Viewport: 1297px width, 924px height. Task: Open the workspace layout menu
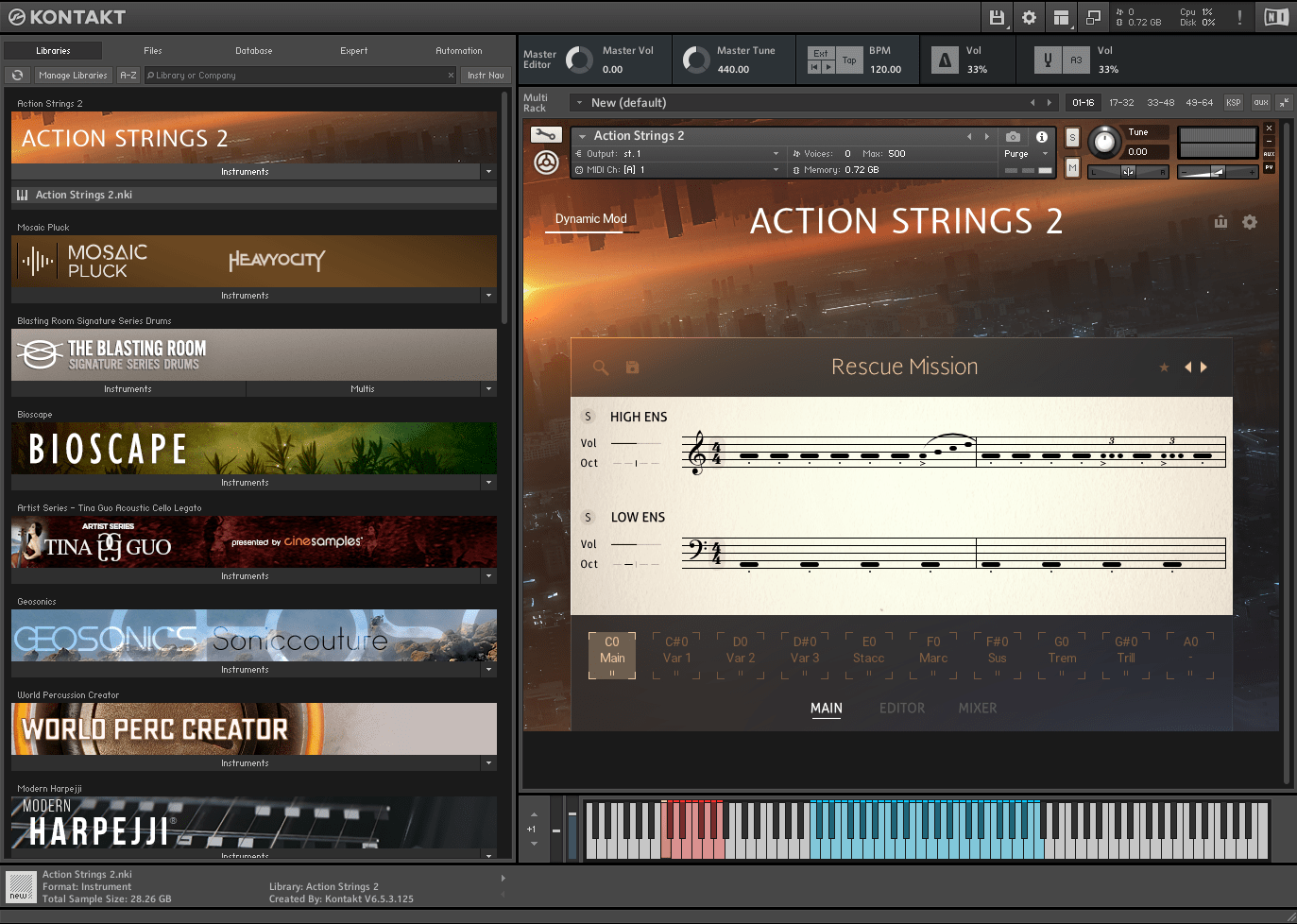click(1061, 17)
